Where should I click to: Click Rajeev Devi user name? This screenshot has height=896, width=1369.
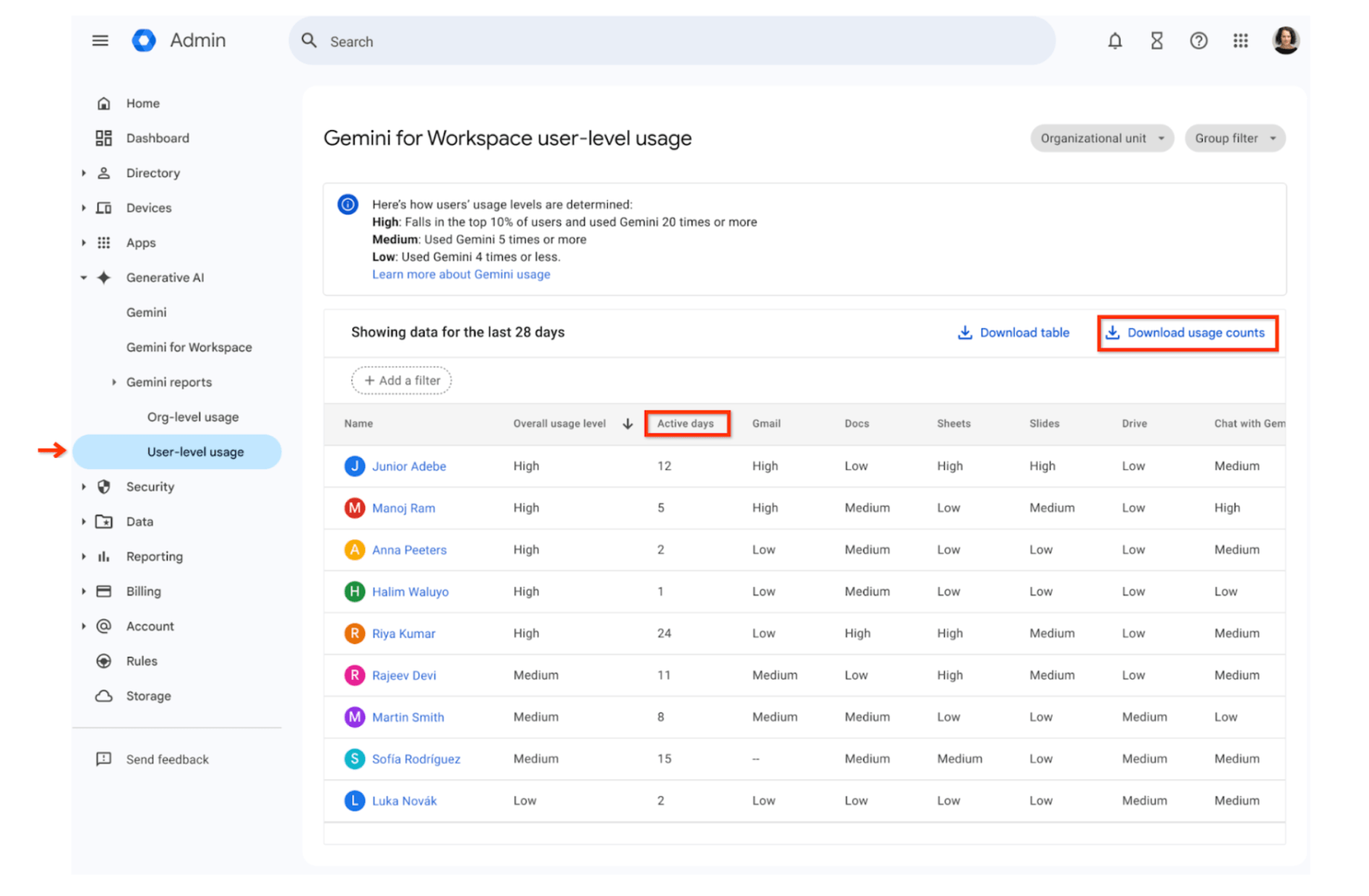point(404,676)
